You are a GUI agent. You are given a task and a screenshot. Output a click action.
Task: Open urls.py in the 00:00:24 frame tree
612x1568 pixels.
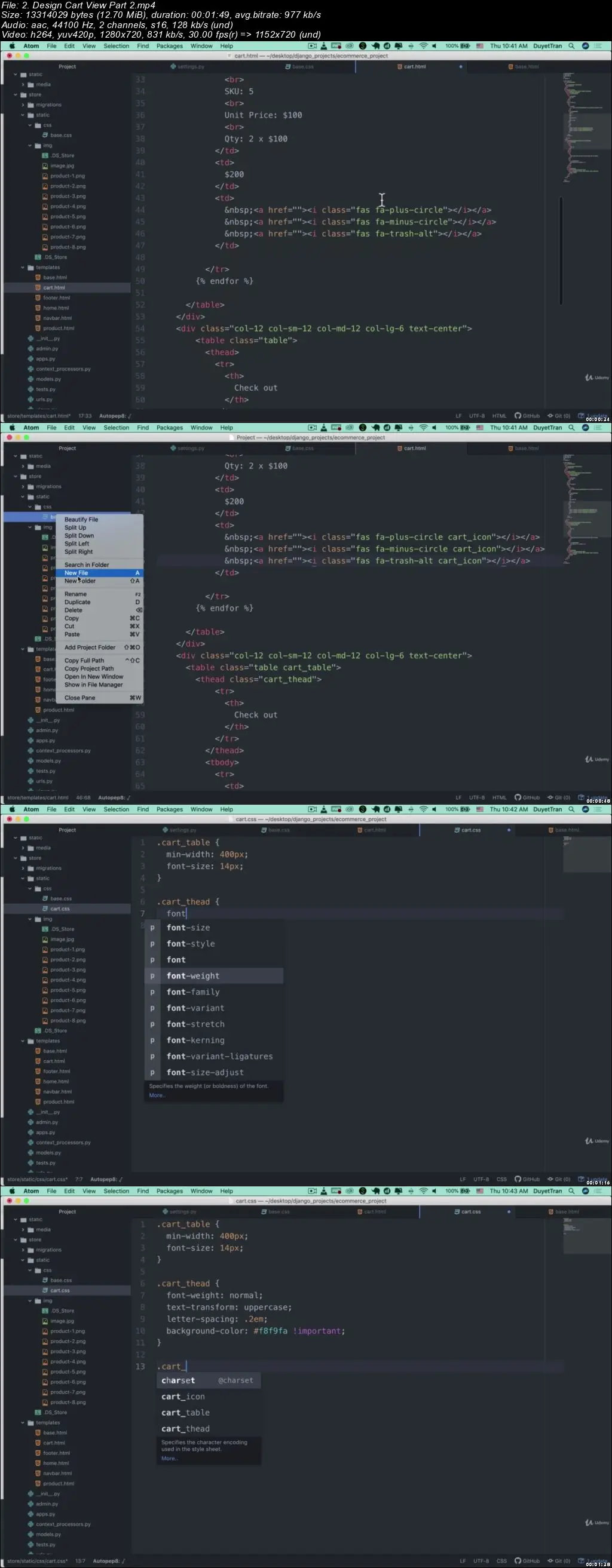(39, 399)
